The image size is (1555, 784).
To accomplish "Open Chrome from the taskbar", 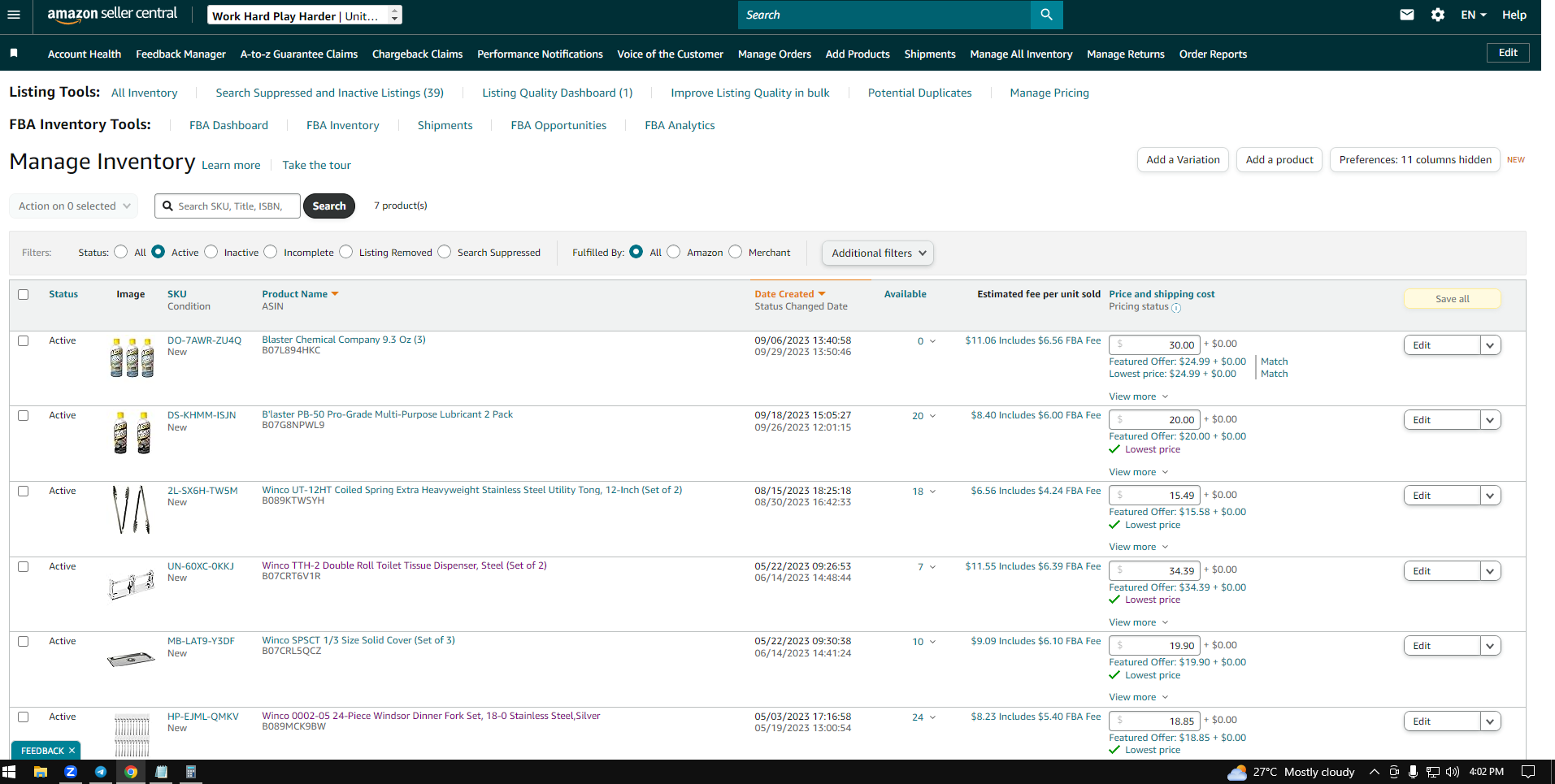I will tap(131, 772).
